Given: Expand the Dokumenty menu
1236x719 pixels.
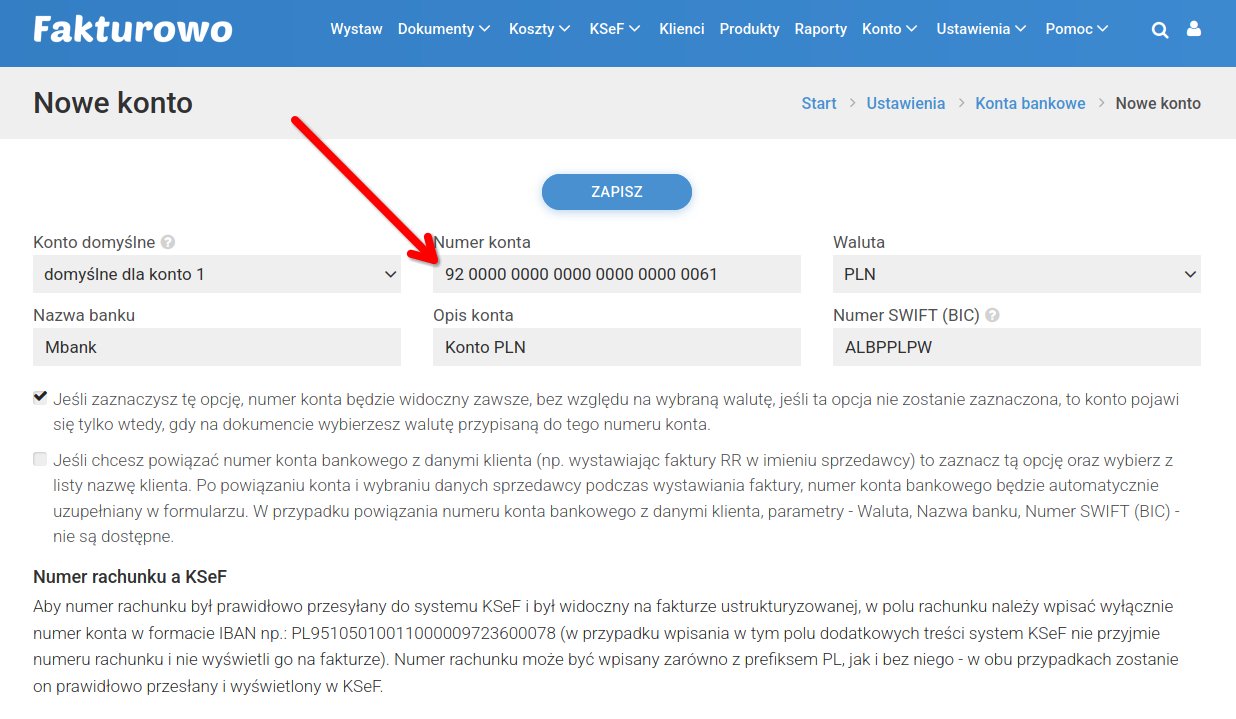Looking at the screenshot, I should 443,29.
